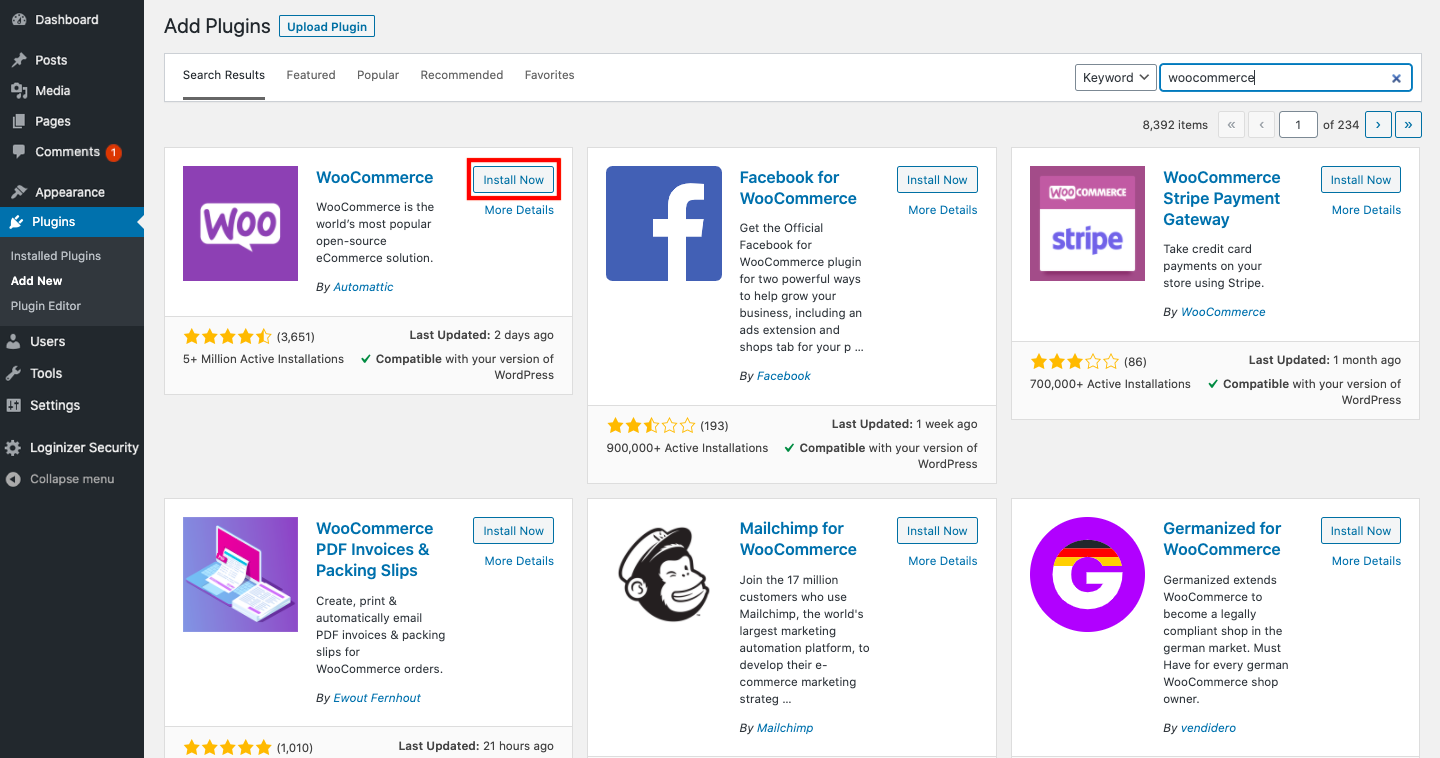The height and width of the screenshot is (758, 1440).
Task: Click the WooCommerce star rating
Action: pos(228,336)
